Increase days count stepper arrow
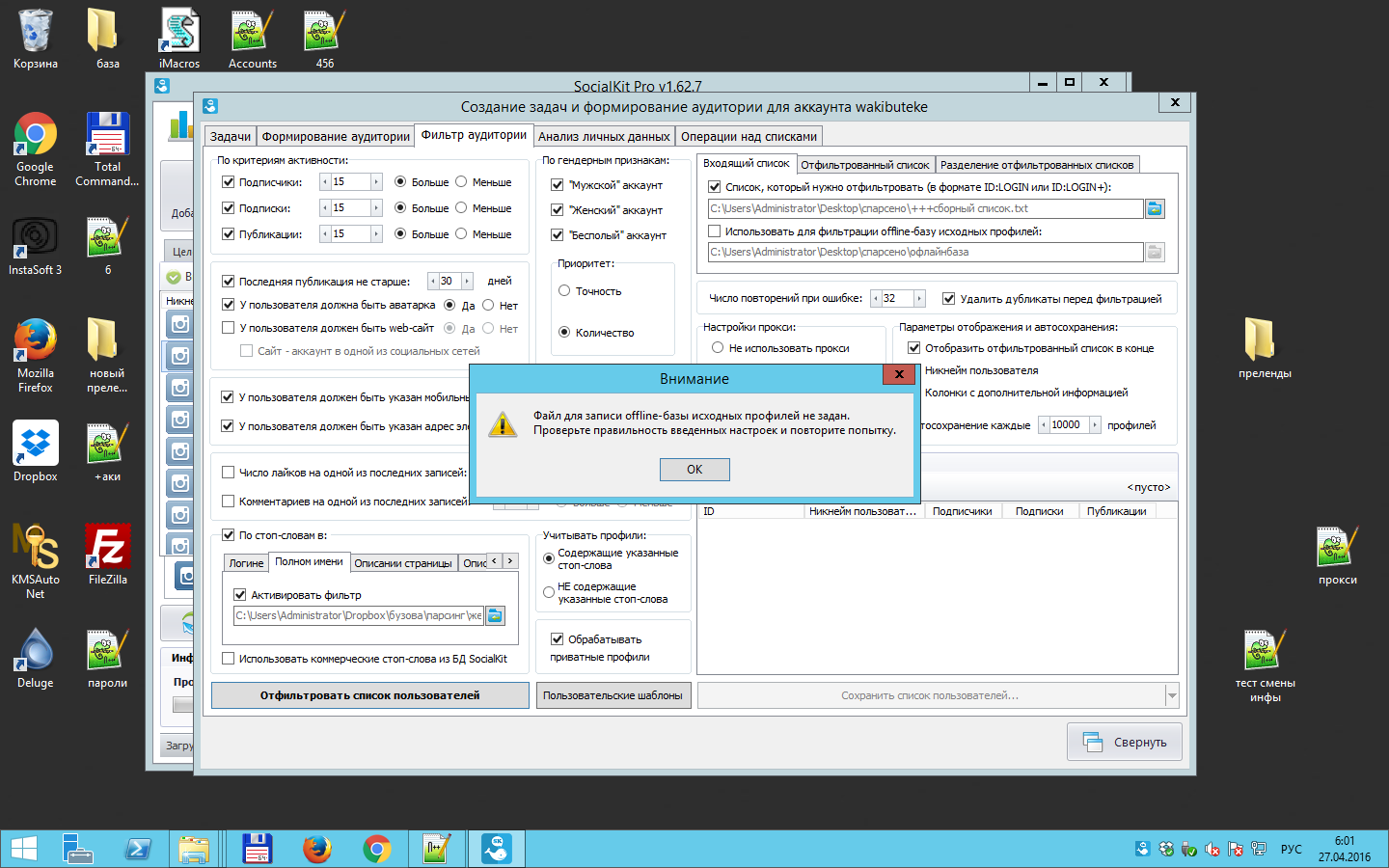This screenshot has height=868, width=1389. tap(467, 282)
